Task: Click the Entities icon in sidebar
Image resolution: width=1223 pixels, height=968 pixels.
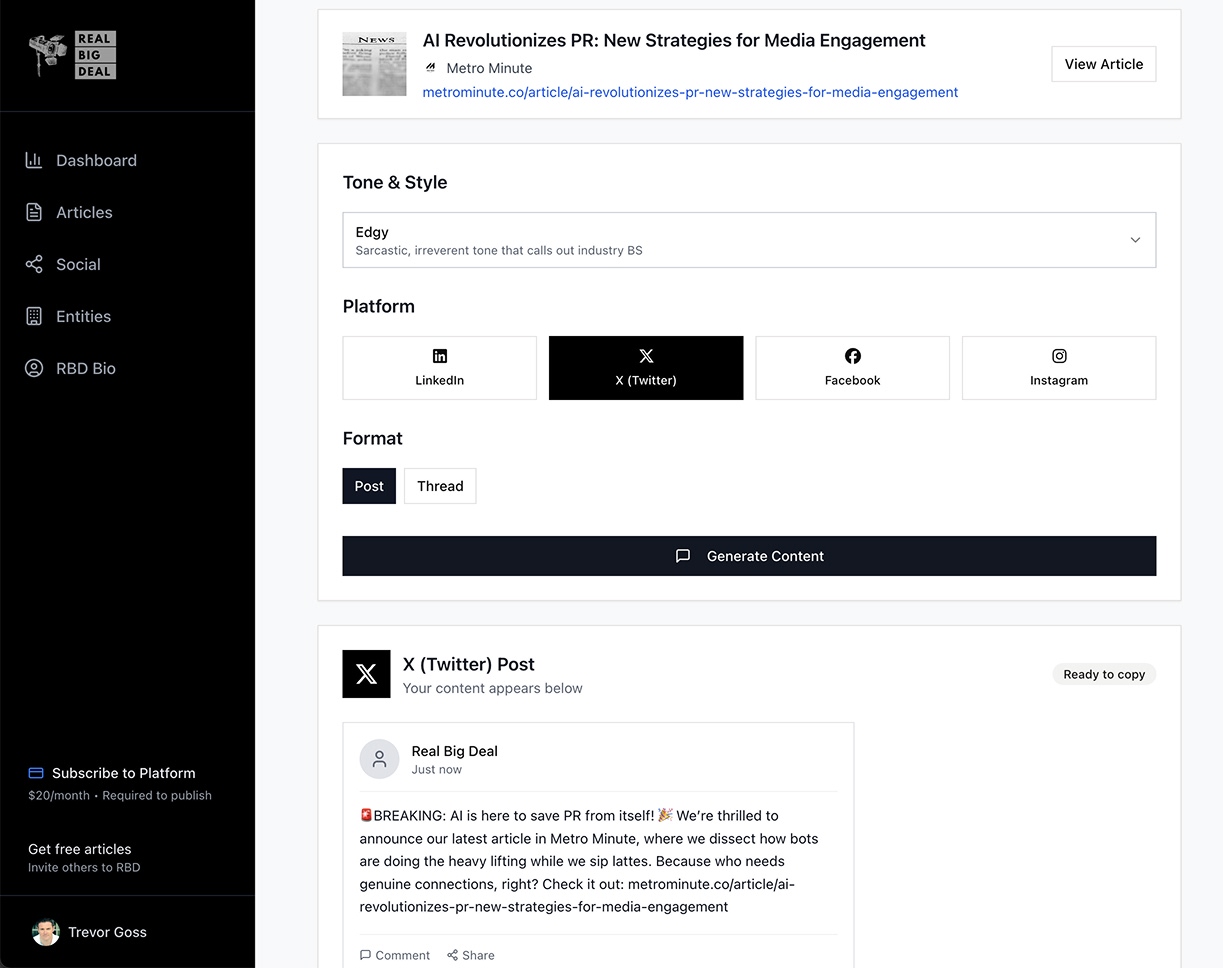Action: click(x=33, y=316)
